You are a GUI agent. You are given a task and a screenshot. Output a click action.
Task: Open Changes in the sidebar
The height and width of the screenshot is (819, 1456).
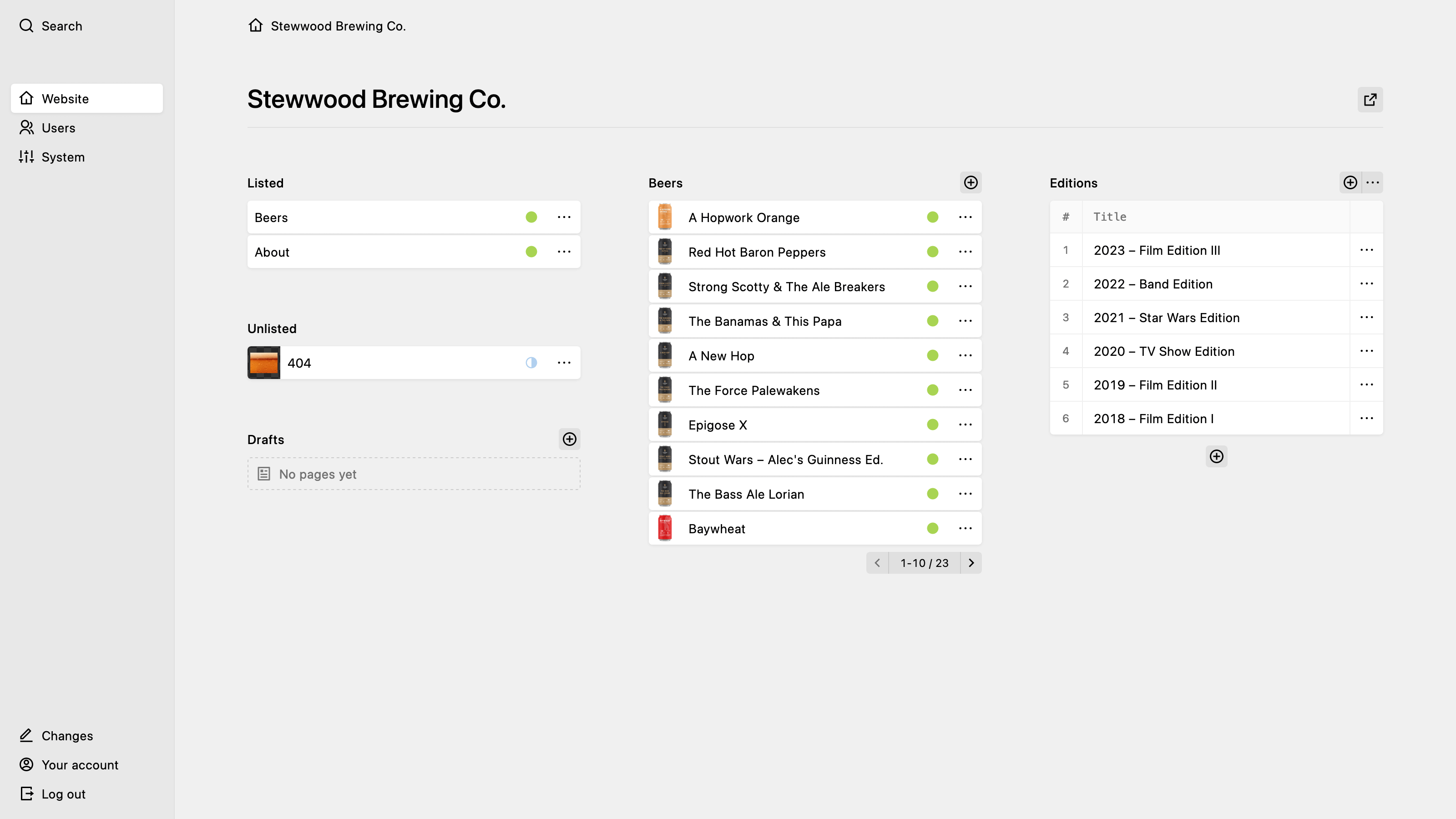click(86, 736)
